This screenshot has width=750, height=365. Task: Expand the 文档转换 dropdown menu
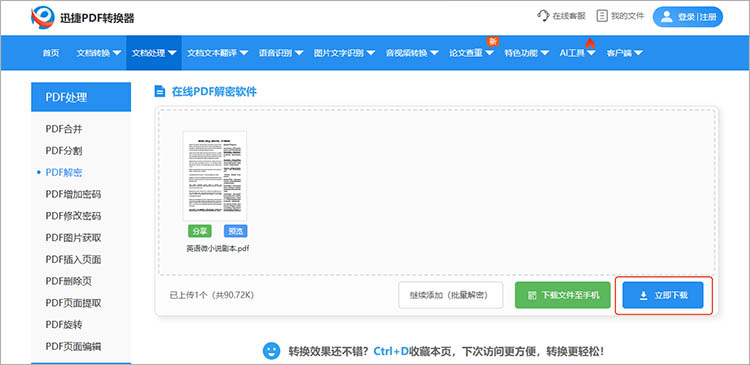click(x=99, y=53)
